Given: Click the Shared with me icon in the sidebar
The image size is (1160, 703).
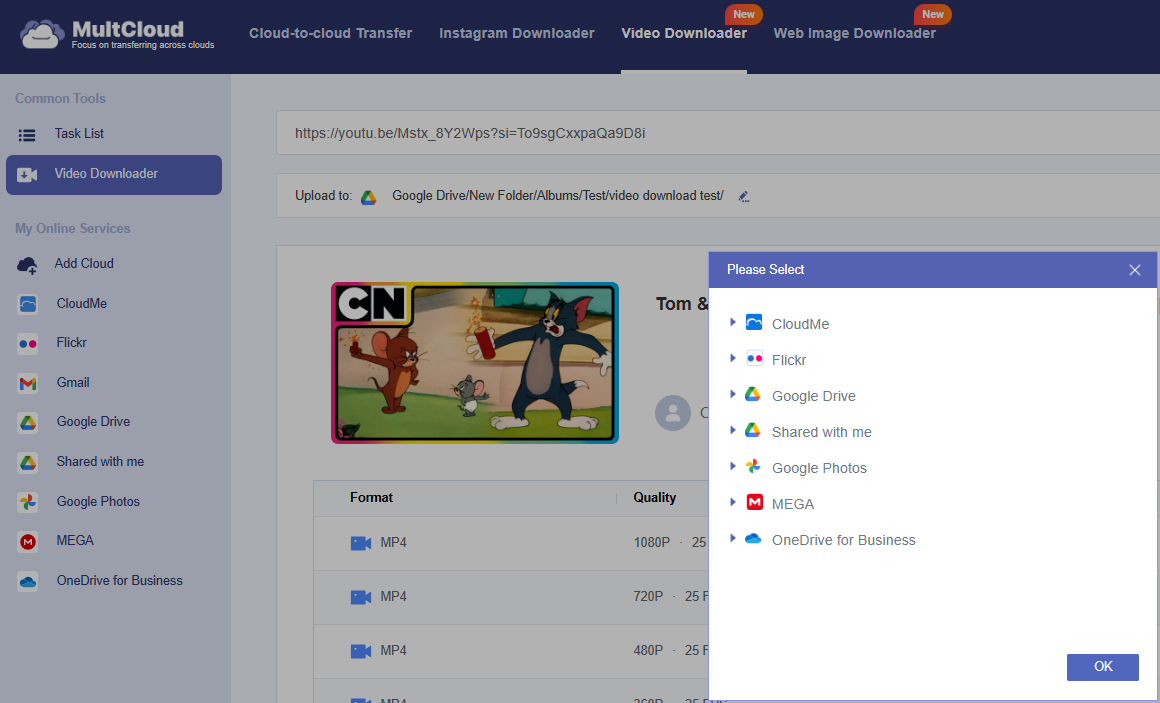Looking at the screenshot, I should click(x=28, y=462).
